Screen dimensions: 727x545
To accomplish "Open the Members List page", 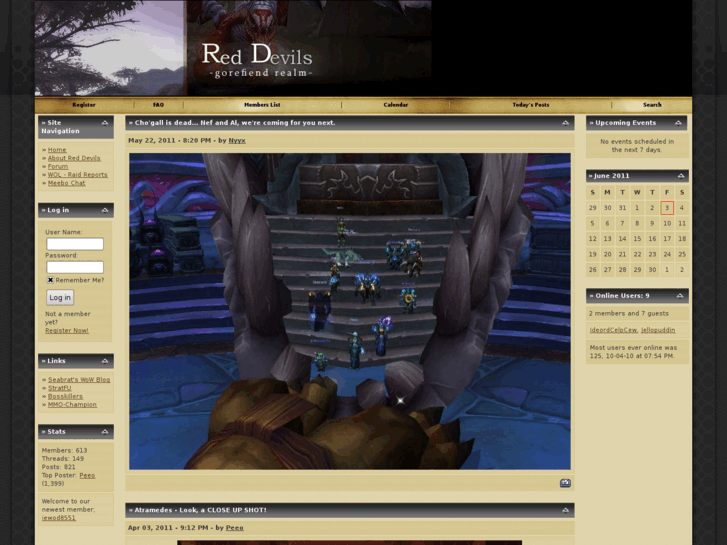I will (262, 105).
